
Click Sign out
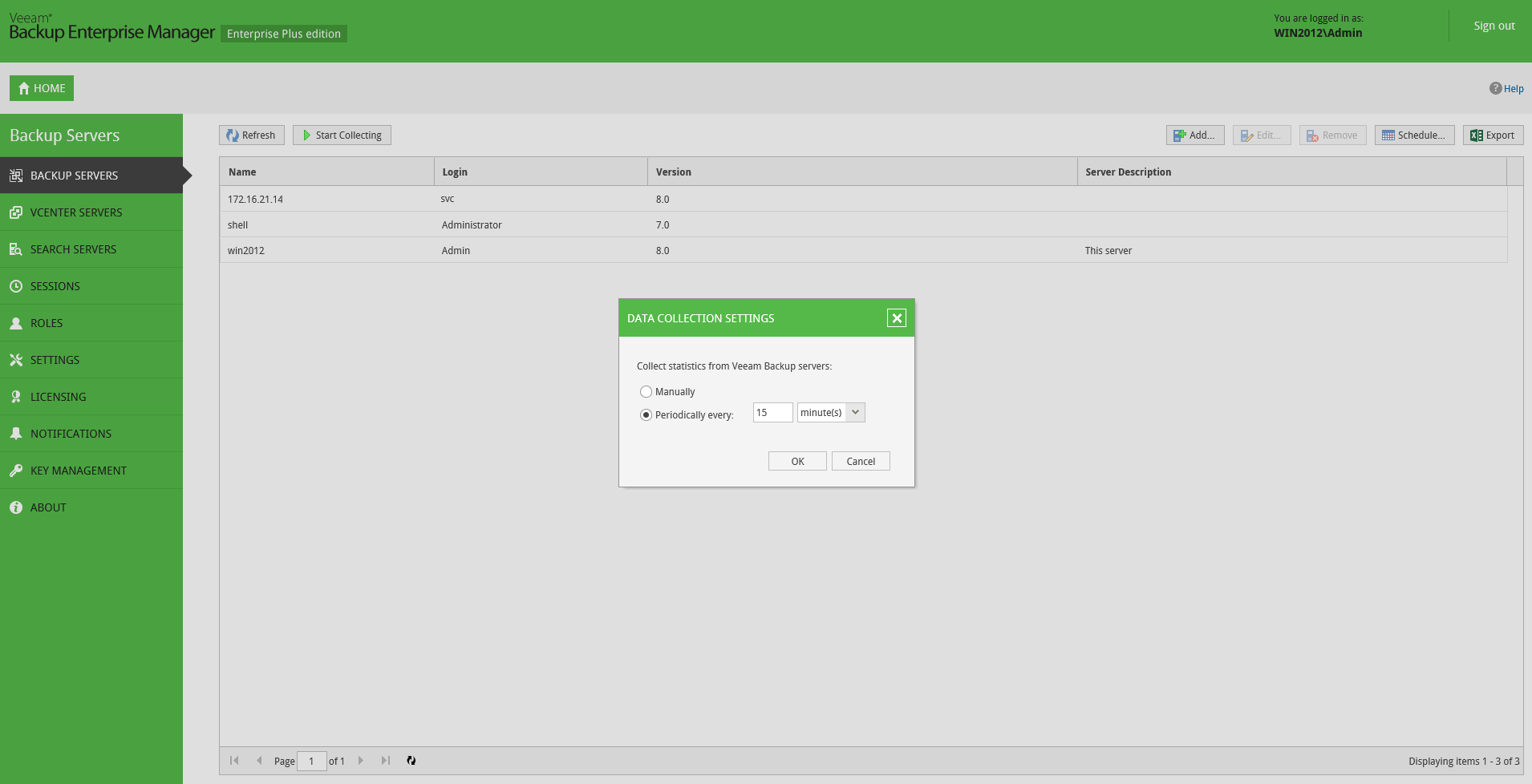1494,26
